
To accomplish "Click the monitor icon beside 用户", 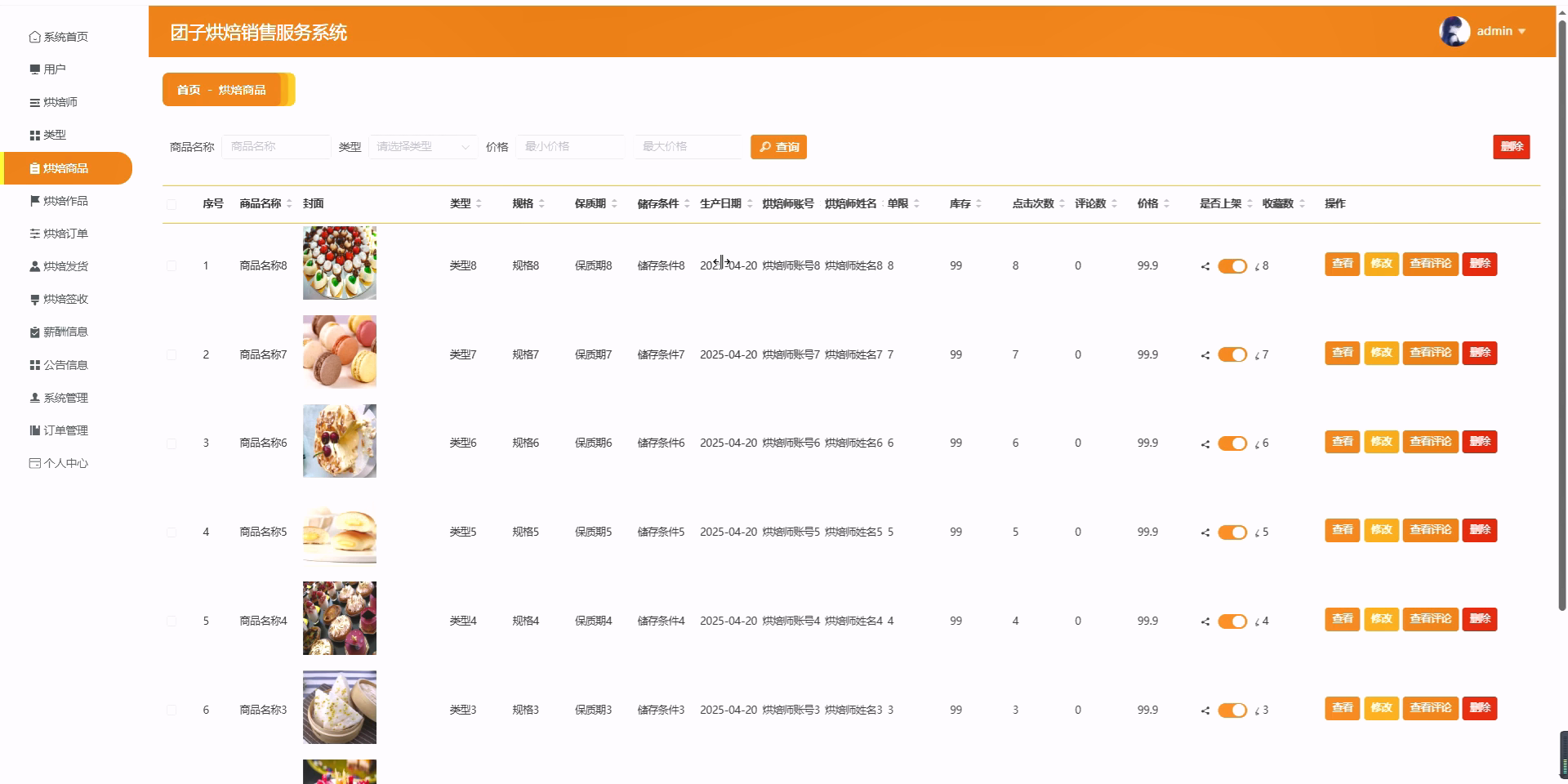I will (34, 69).
